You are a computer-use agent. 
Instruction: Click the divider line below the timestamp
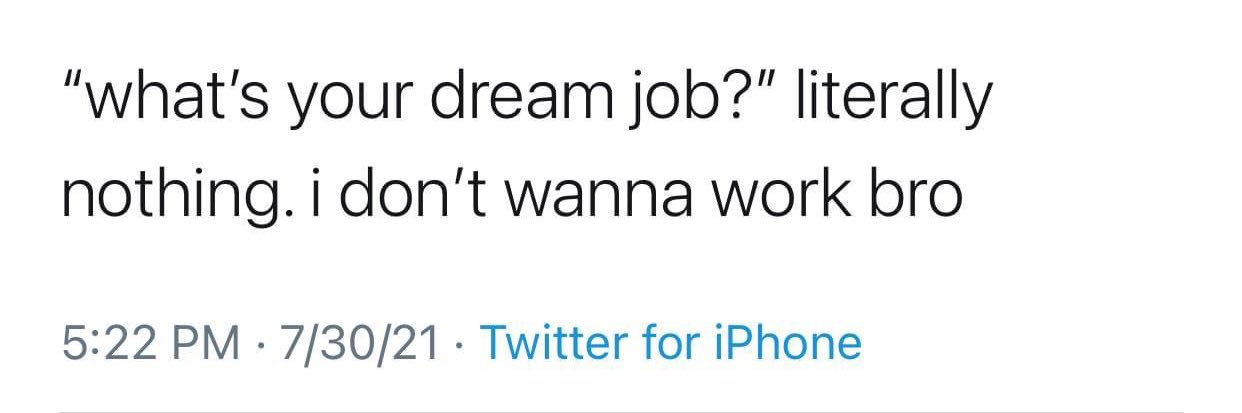click(622, 410)
